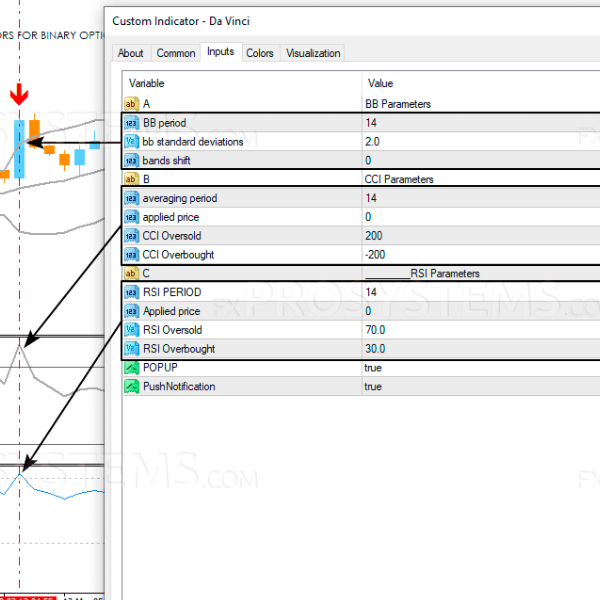The image size is (600, 600).
Task: Select the 'CCI Parameters' value cell
Action: pos(481,179)
